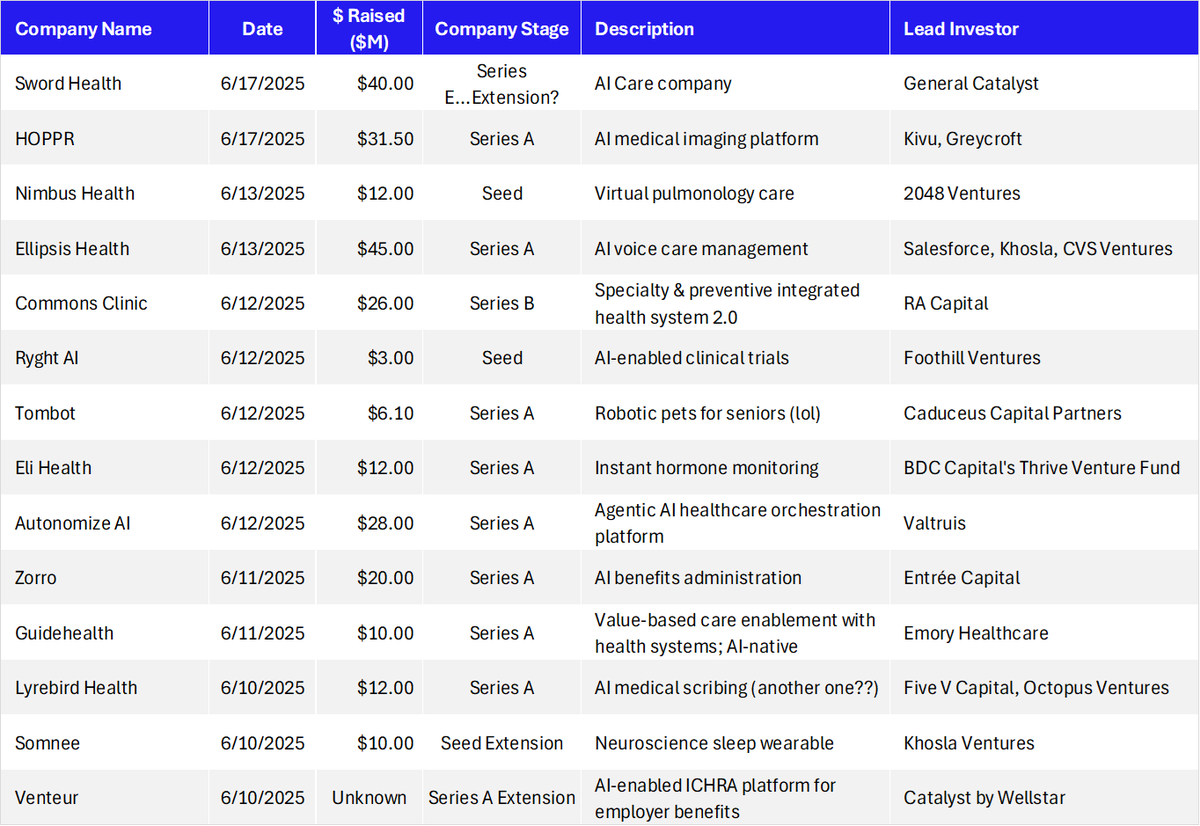Screen dimensions: 1200x826
Task: Select the 6/17/2025 date for HOPPR
Action: [x=263, y=138]
